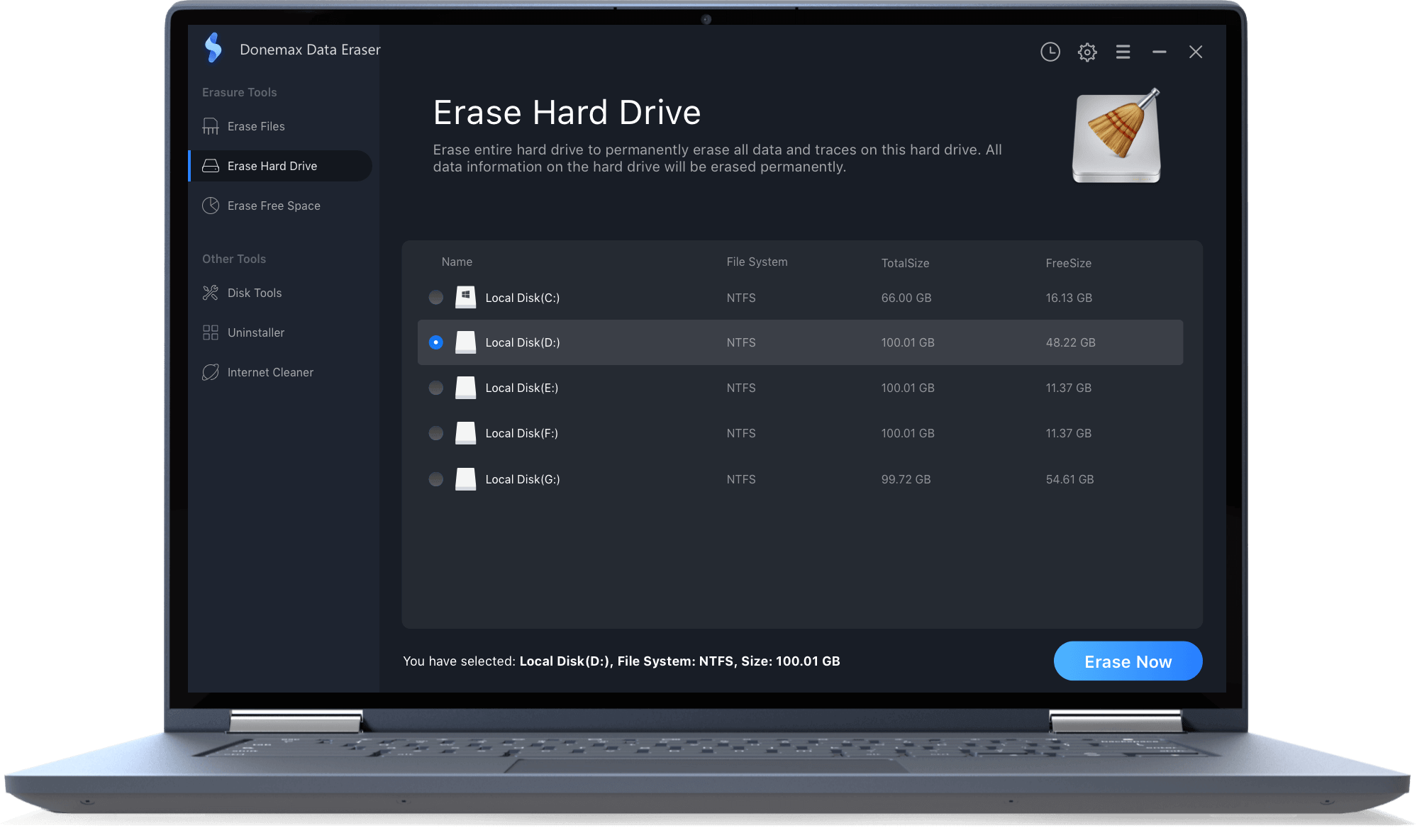
Task: Click the Other Tools section label
Action: click(234, 259)
